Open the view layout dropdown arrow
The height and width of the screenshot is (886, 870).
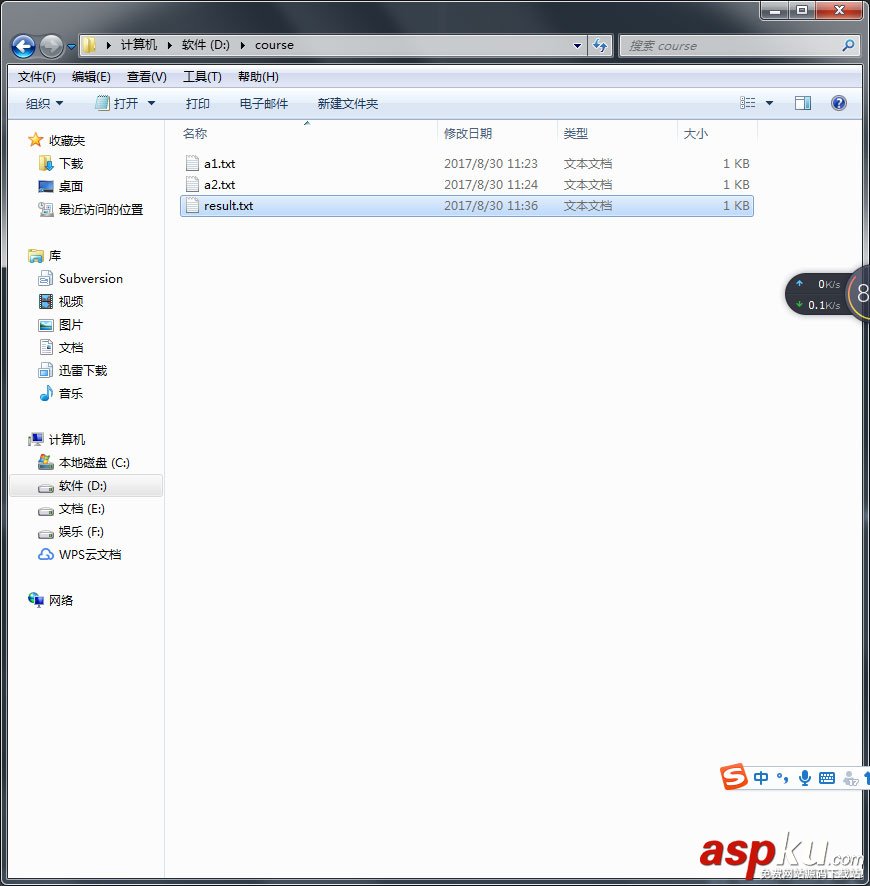(769, 103)
